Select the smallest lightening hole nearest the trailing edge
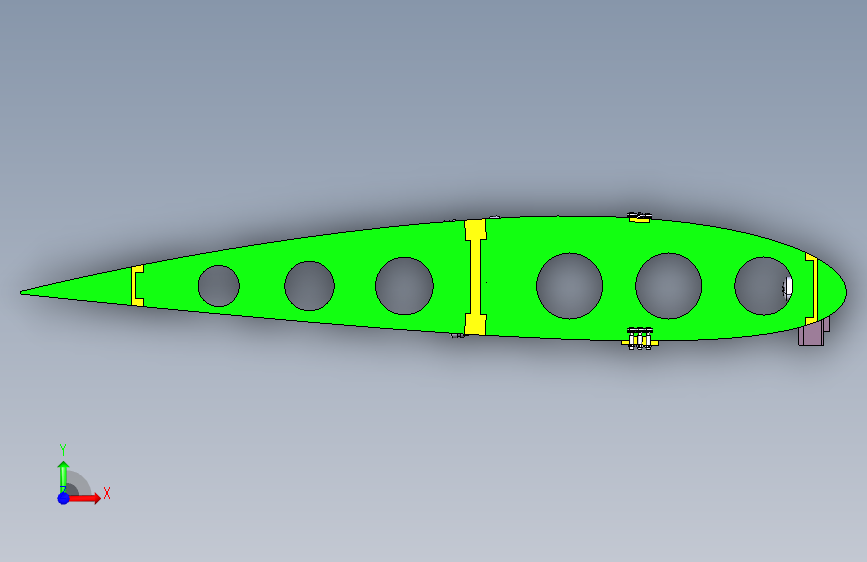The width and height of the screenshot is (867, 562). 219,286
